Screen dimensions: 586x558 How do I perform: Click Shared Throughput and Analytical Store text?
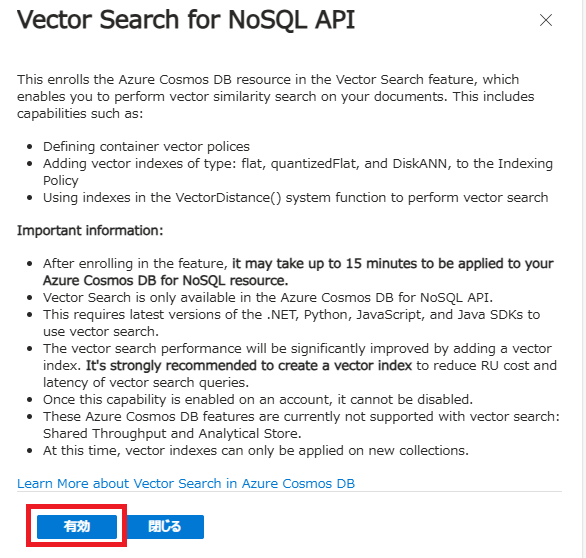(172, 434)
